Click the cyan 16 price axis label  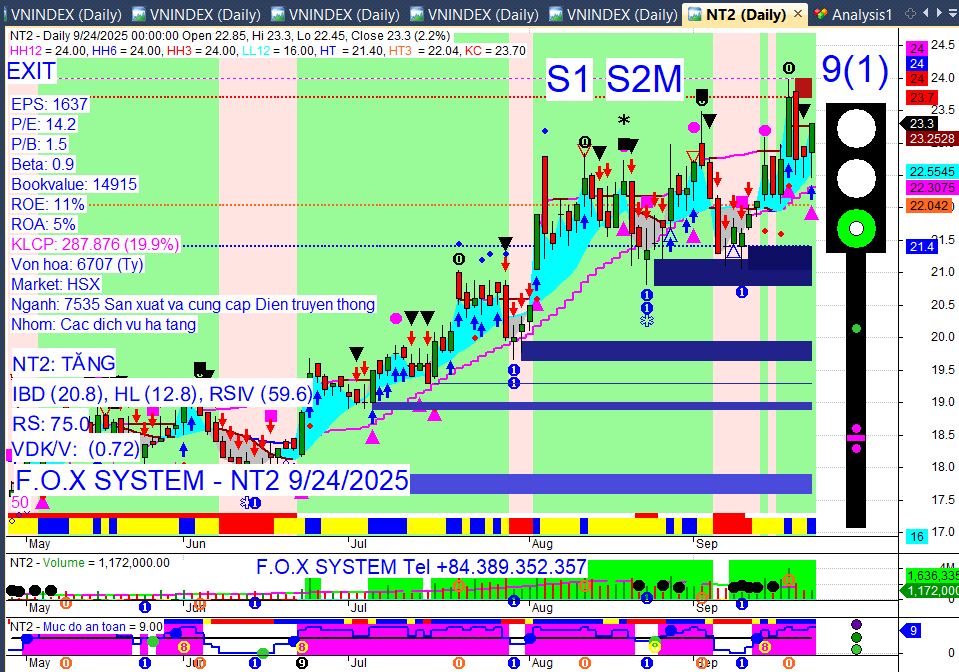coord(917,536)
